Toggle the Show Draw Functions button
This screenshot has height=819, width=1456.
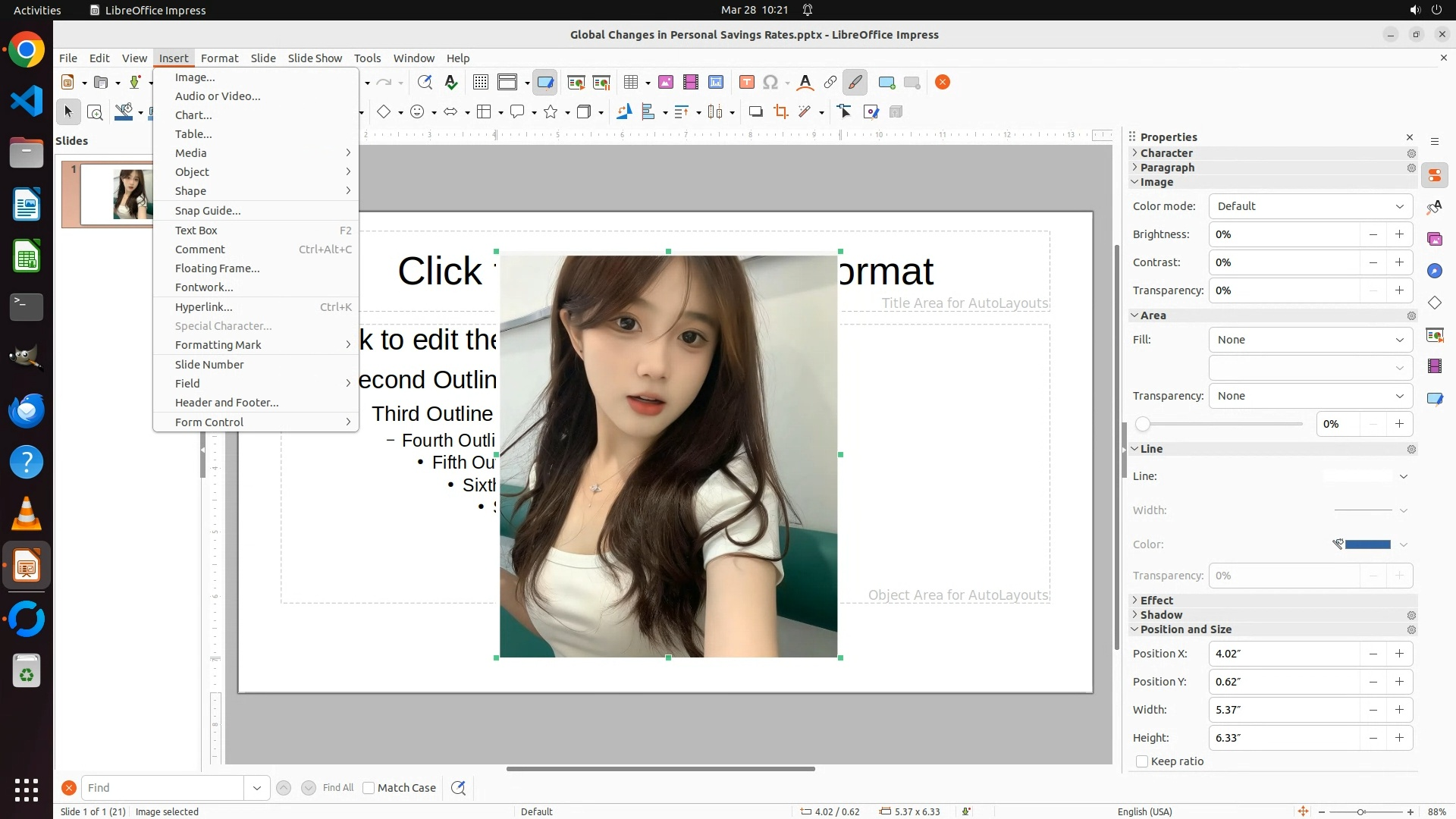click(855, 83)
